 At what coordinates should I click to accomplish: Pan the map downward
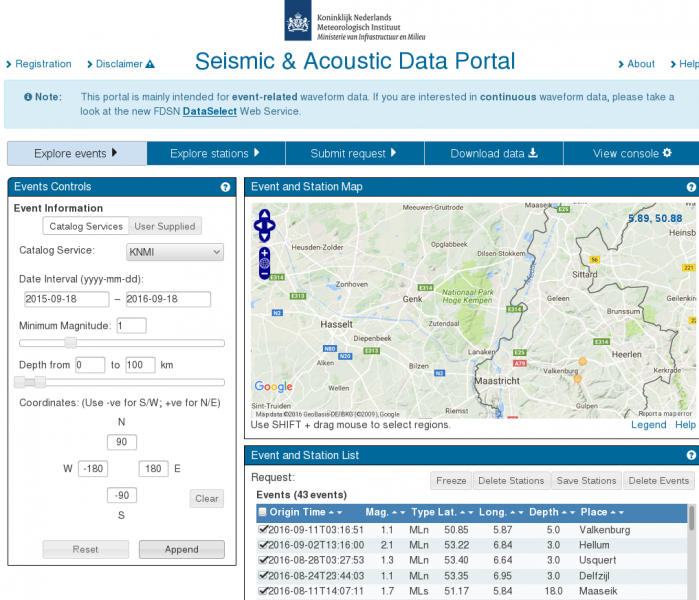(x=264, y=237)
